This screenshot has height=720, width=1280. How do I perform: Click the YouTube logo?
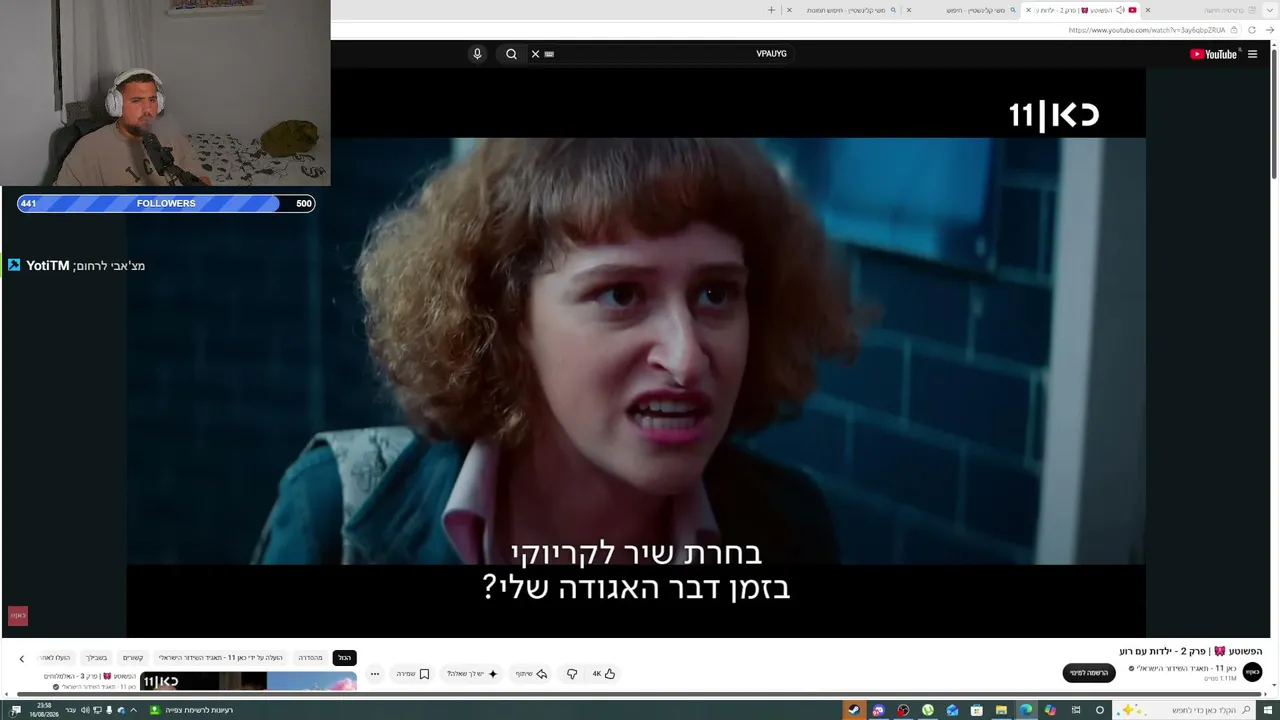(1213, 54)
